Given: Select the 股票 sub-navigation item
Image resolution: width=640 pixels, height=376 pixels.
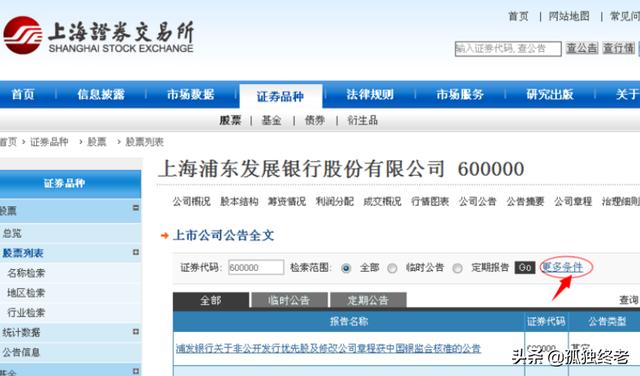Looking at the screenshot, I should [x=230, y=120].
